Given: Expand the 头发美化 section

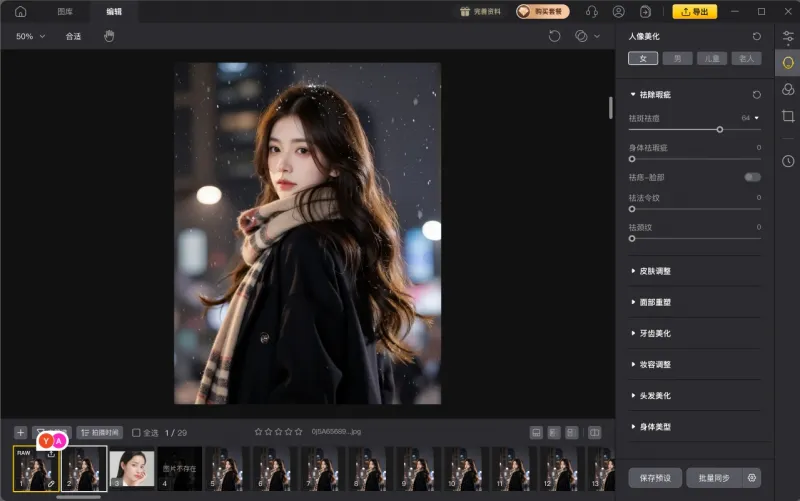Looking at the screenshot, I should coord(655,396).
